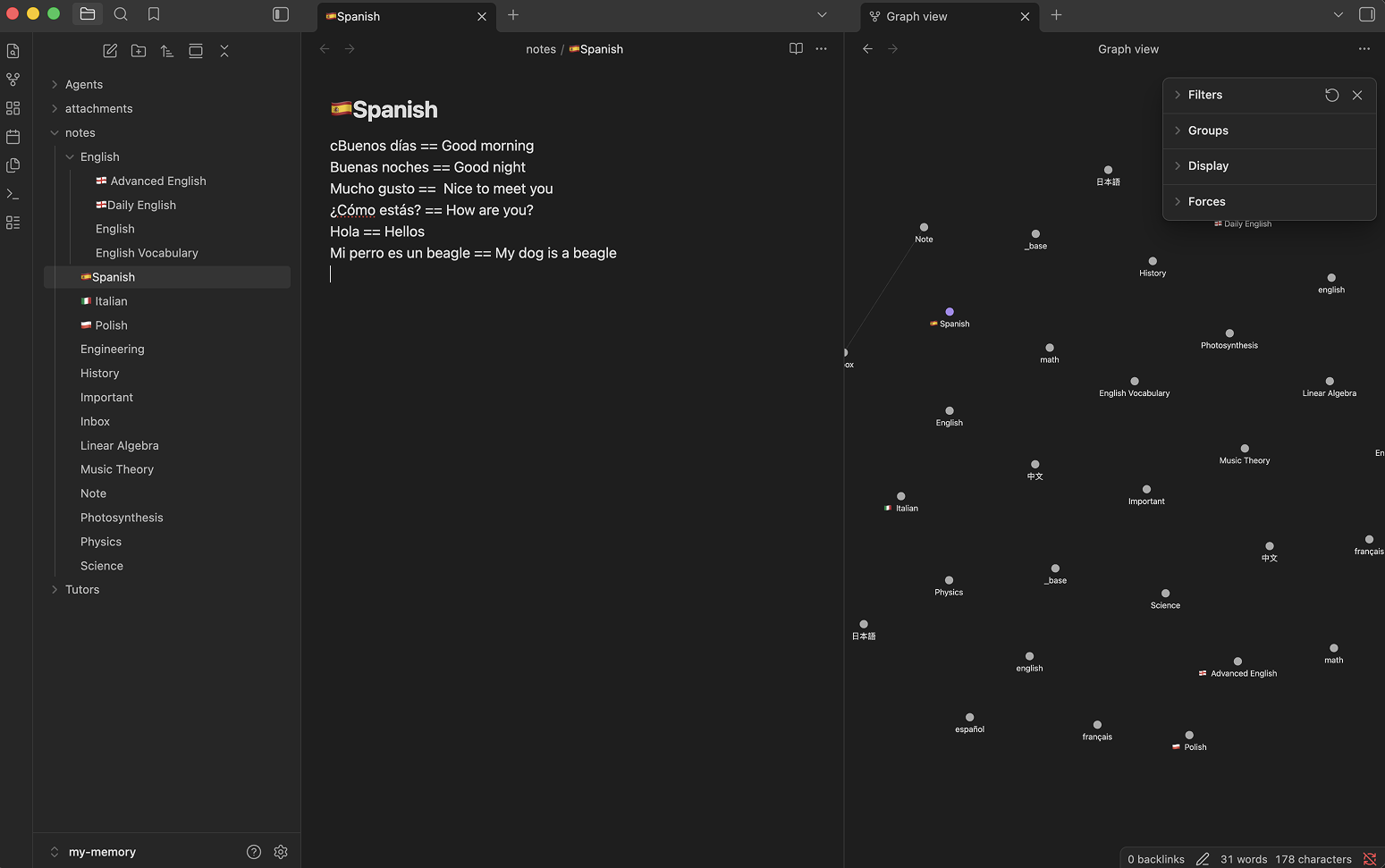
Task: Open more options for Spanish note
Action: tap(821, 49)
